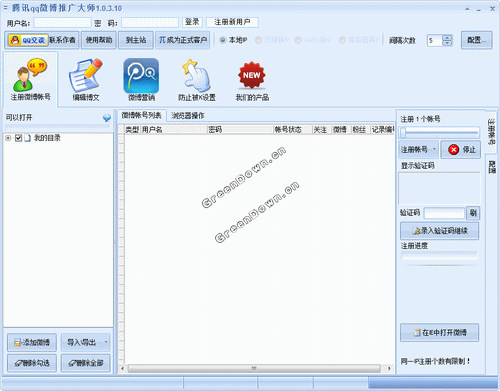Screen dimensions: 500x391
Task: Open the 微博营销 blue icon
Action: [141, 79]
